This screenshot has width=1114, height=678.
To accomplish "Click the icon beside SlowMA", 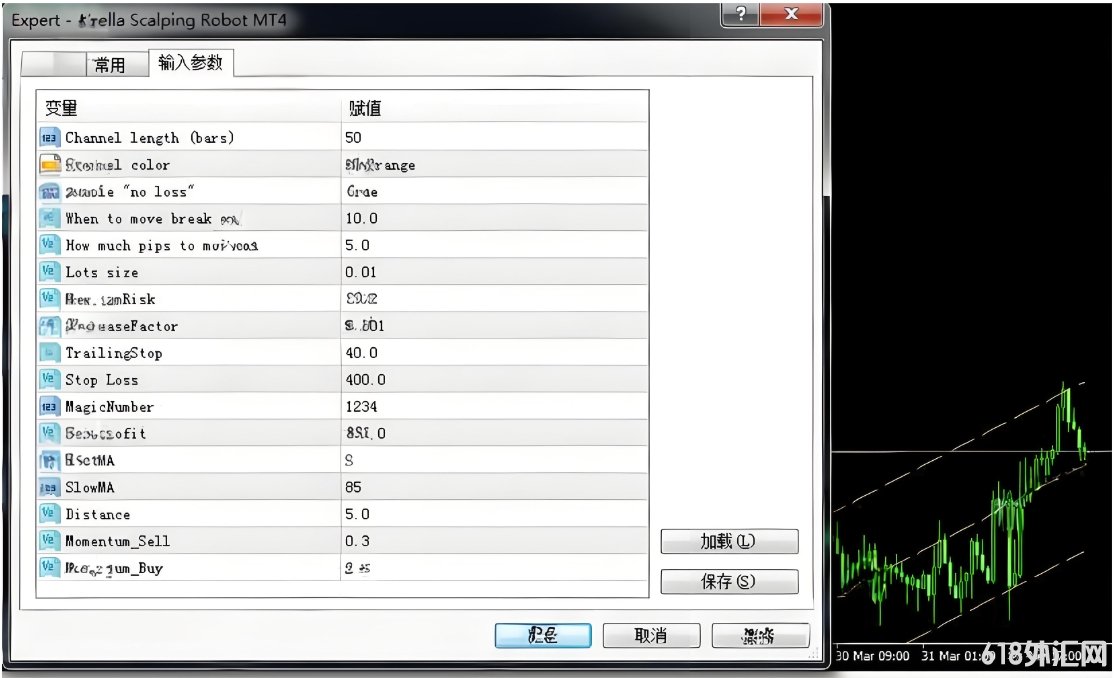I will [x=49, y=487].
